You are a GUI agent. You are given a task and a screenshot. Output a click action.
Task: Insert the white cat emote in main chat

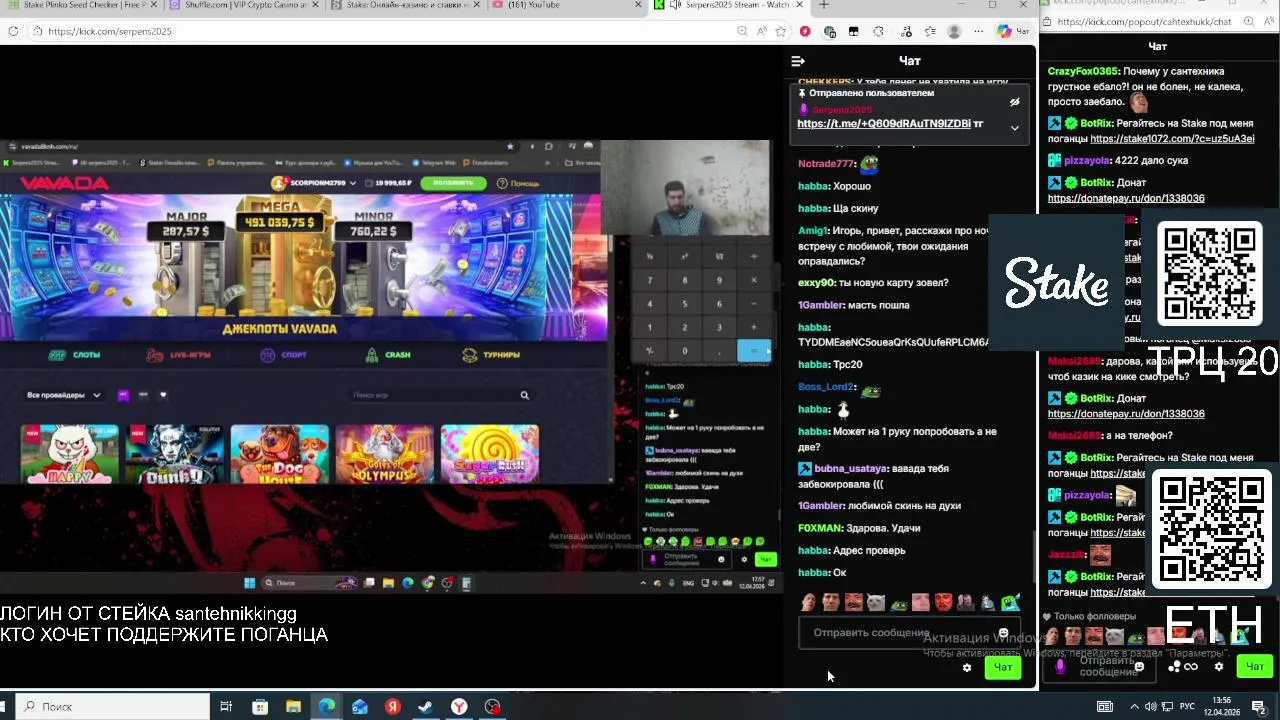(876, 602)
